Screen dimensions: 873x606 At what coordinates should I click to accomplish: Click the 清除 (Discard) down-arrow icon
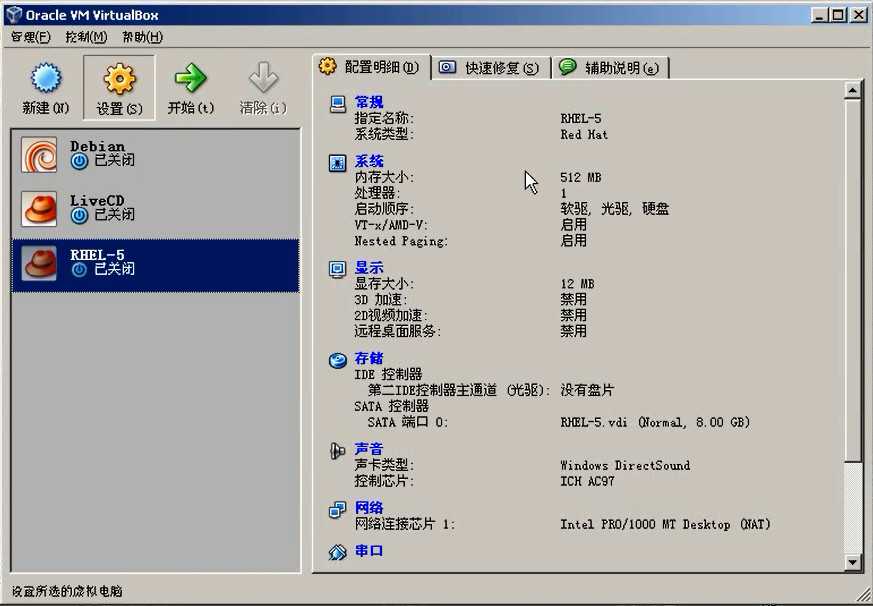263,77
